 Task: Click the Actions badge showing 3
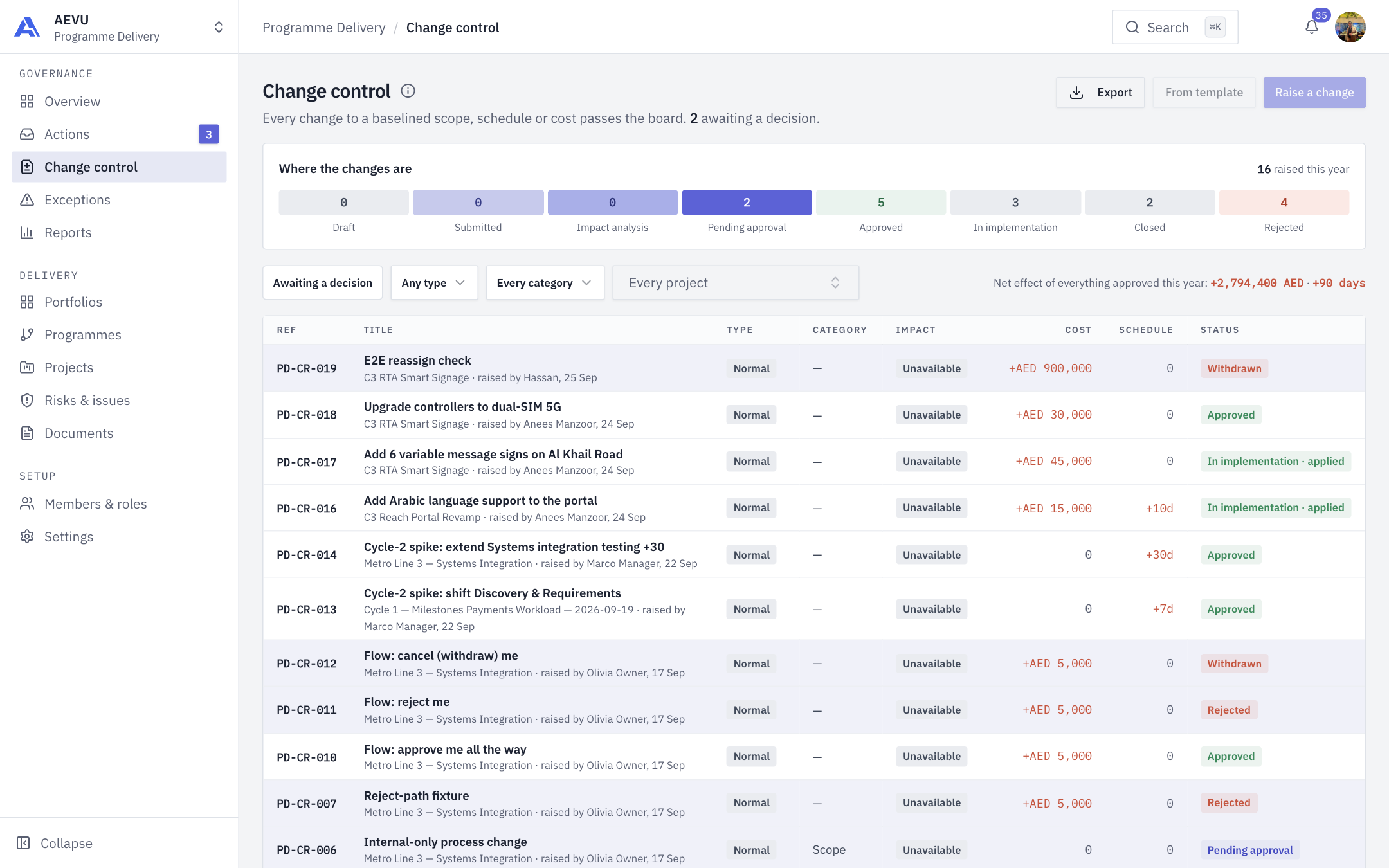coord(208,134)
